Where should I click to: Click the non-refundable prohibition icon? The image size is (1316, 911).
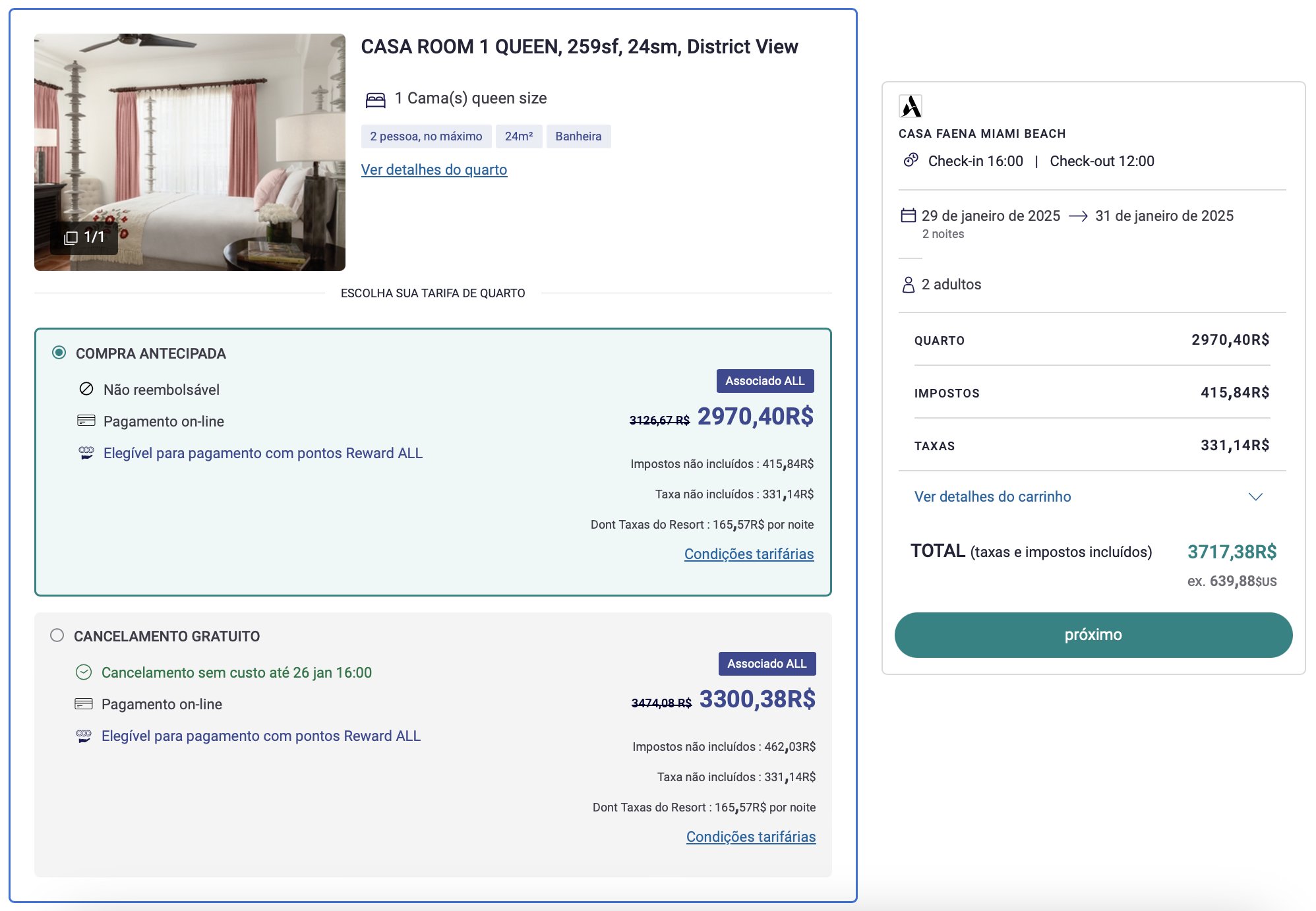tap(86, 389)
